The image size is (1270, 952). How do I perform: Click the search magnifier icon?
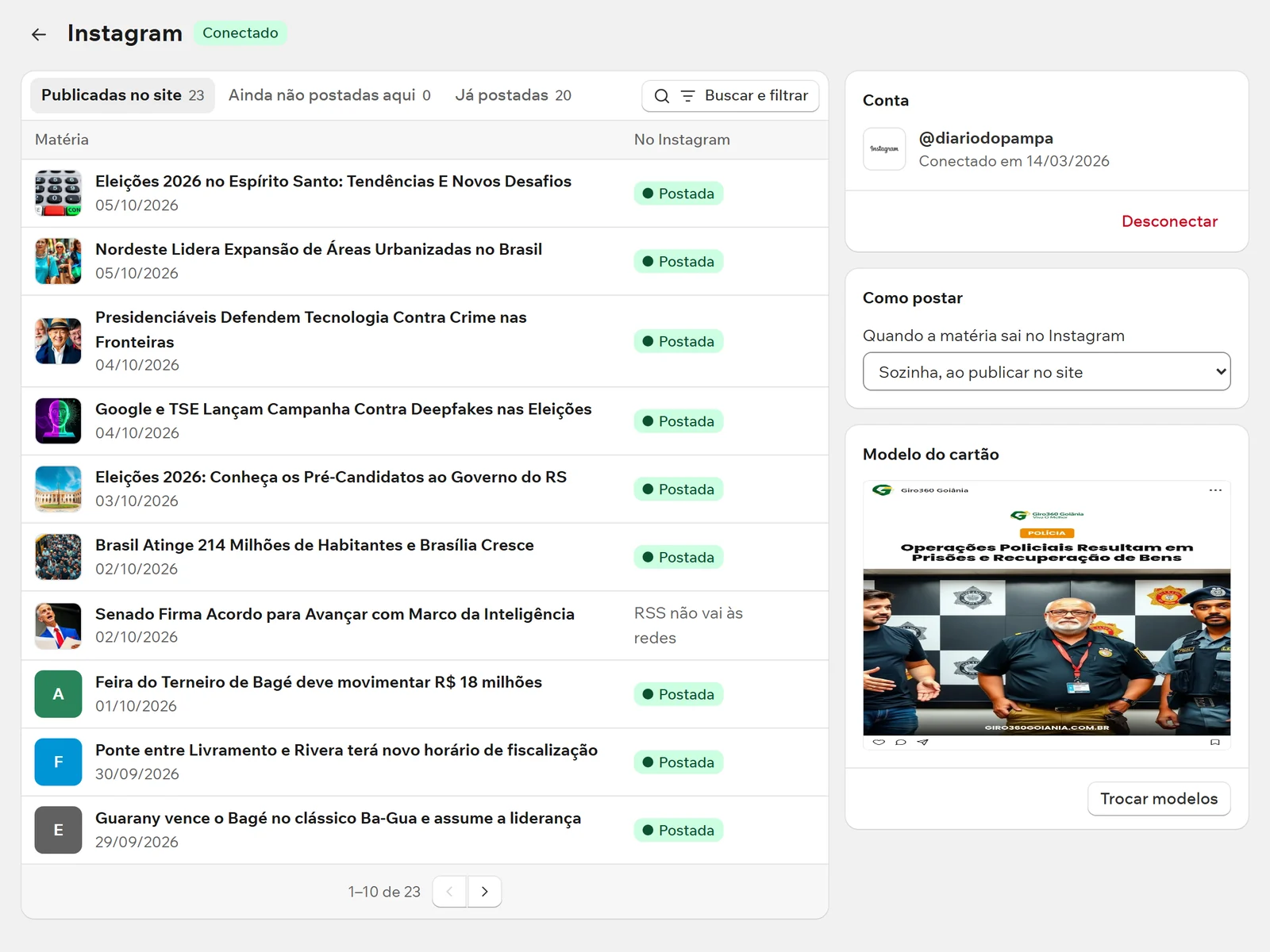click(662, 96)
